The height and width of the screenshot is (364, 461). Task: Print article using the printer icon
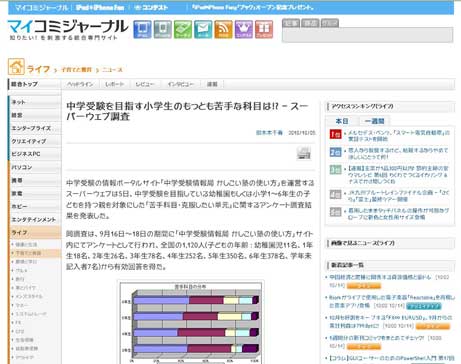pos(304,153)
